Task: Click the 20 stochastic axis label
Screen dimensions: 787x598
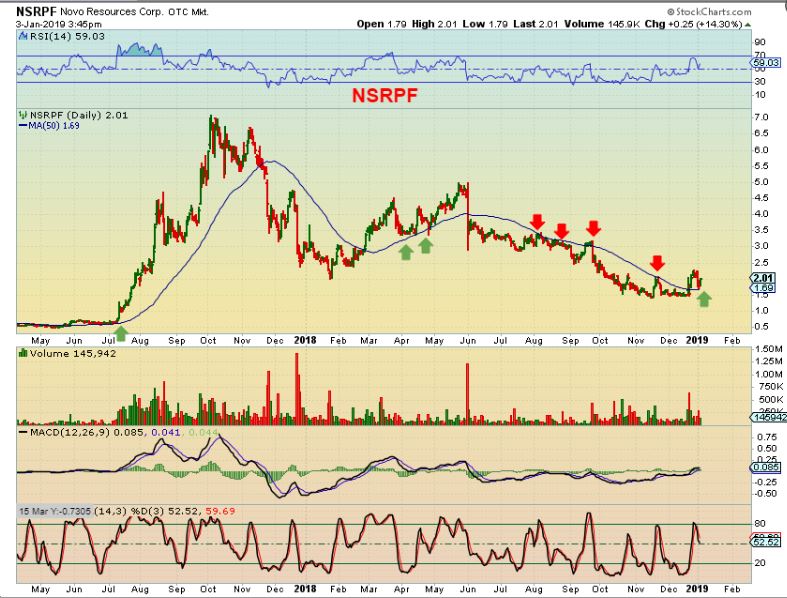Action: pos(760,563)
